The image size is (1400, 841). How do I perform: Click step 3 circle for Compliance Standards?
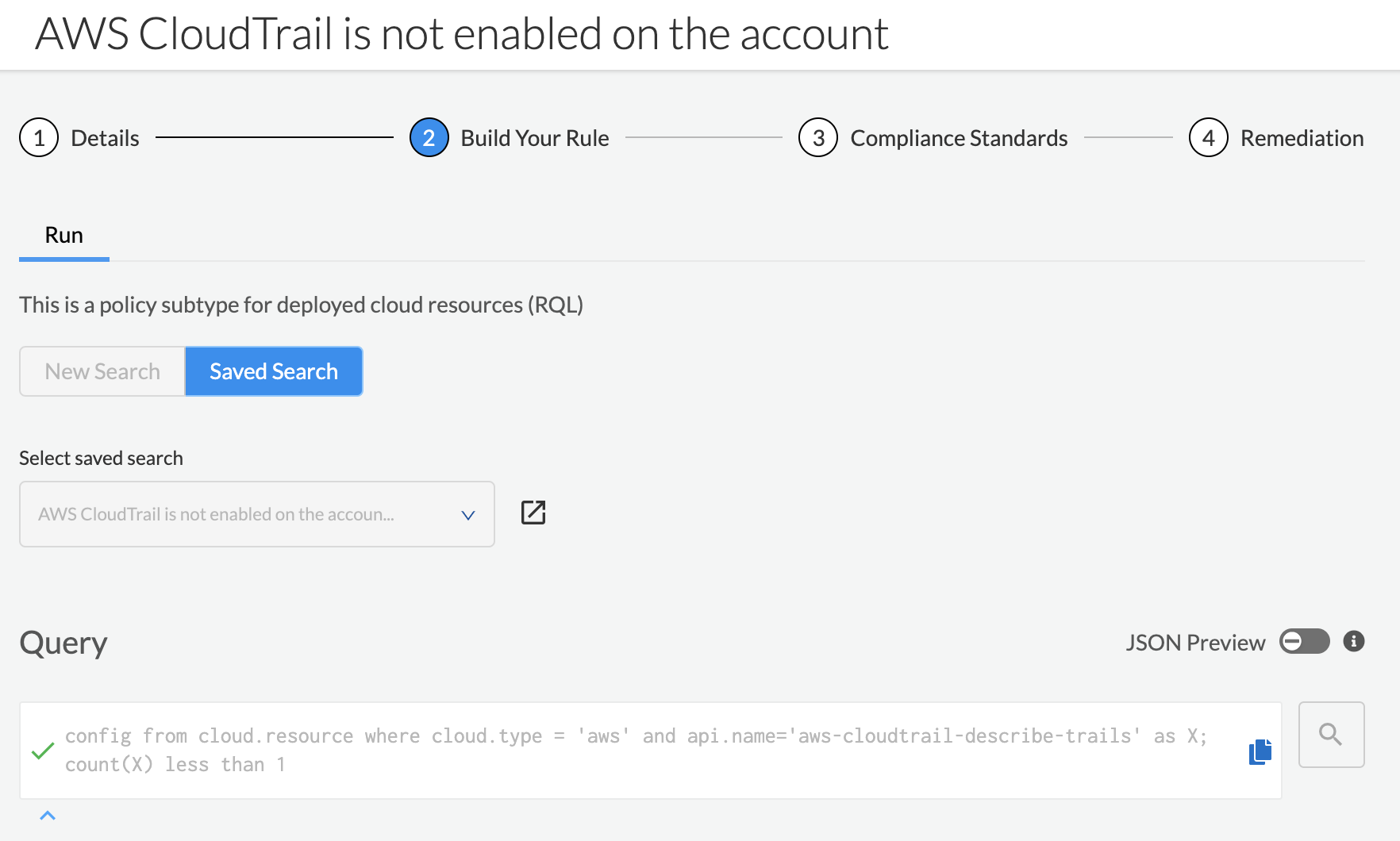pyautogui.click(x=818, y=138)
